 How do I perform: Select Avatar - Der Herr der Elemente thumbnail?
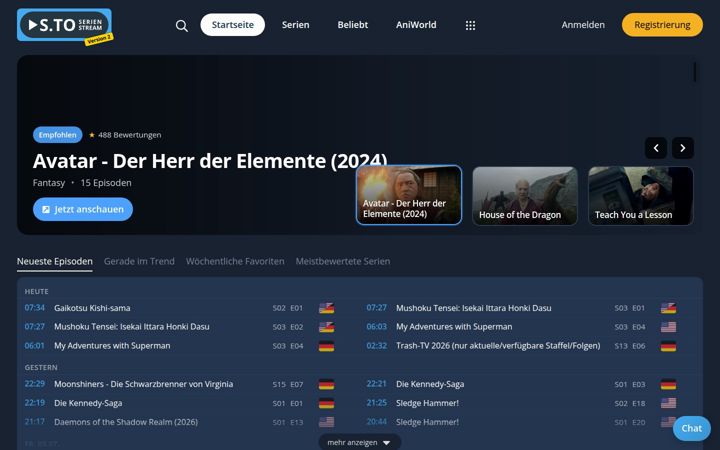coord(409,195)
